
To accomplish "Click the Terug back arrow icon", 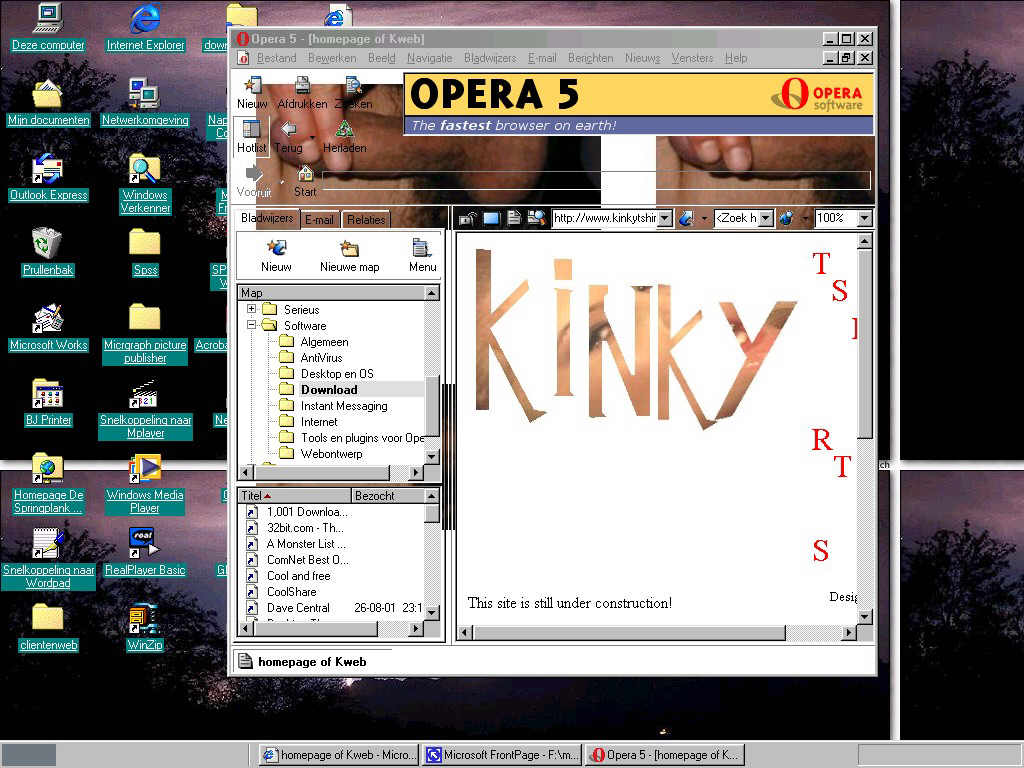I will pyautogui.click(x=289, y=129).
